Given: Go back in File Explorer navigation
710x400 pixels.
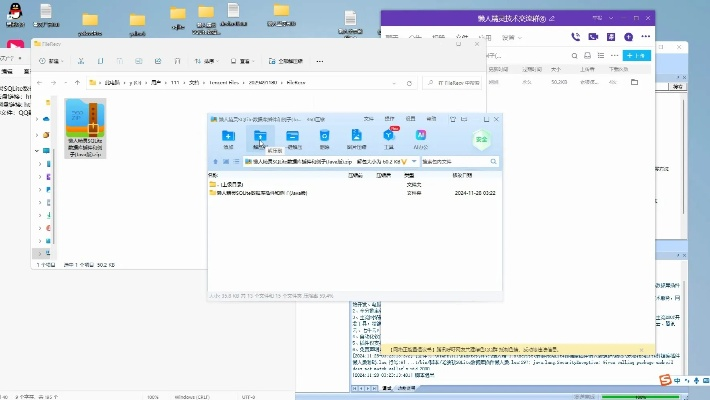Looking at the screenshot, I should (x=39, y=82).
